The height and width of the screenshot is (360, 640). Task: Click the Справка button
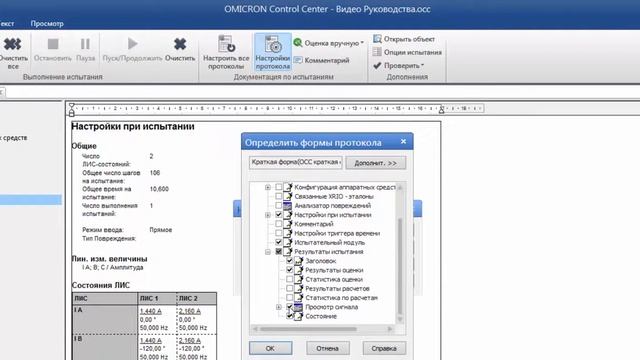pos(384,348)
